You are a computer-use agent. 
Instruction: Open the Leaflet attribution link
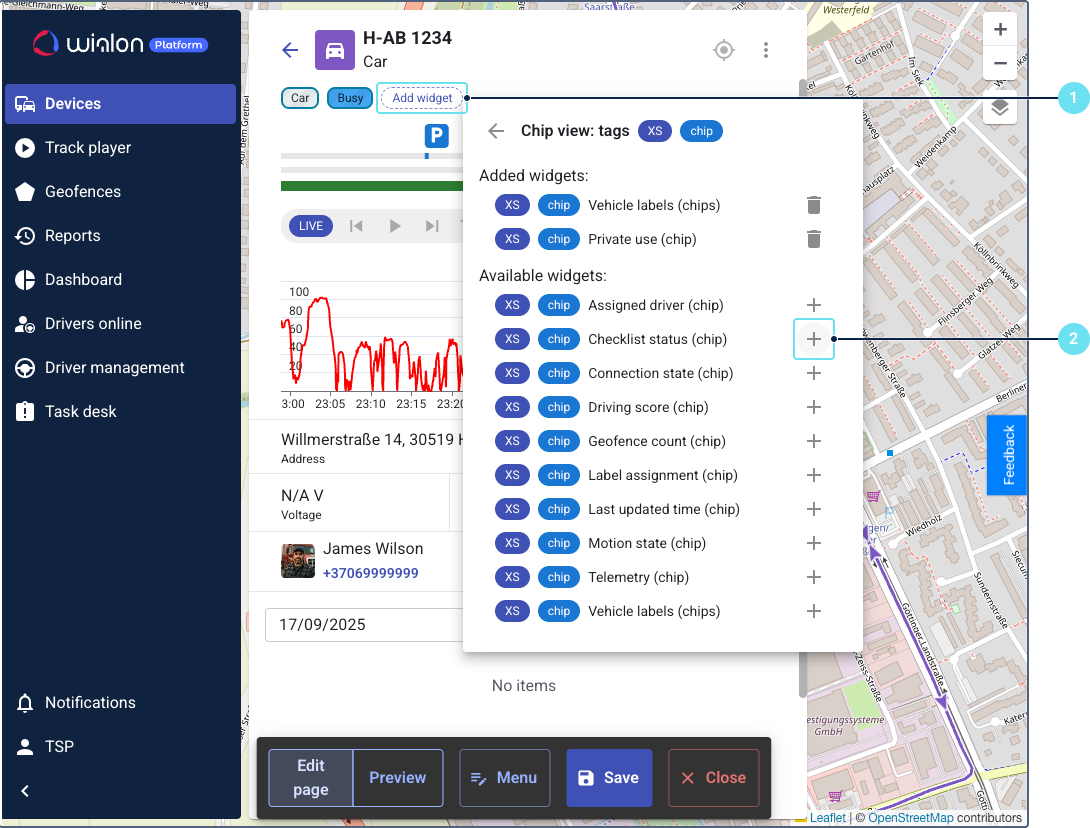(x=828, y=818)
